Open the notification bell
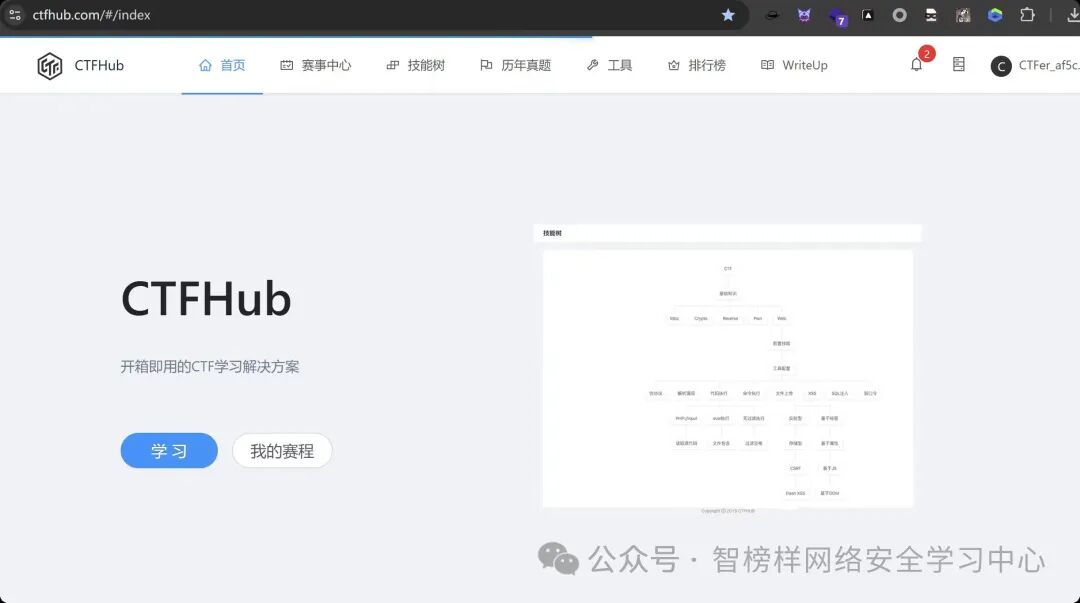The height and width of the screenshot is (603, 1080). pos(916,65)
